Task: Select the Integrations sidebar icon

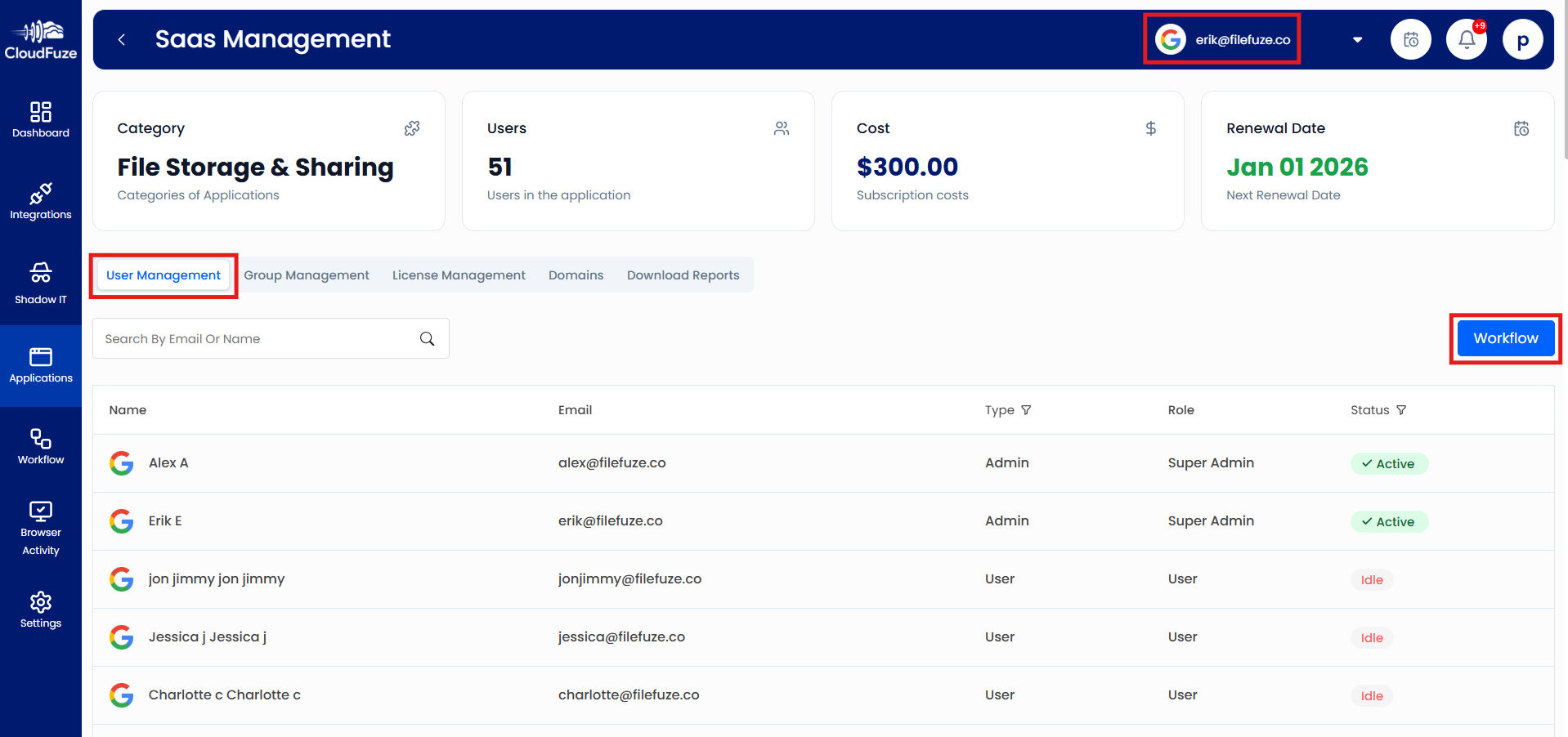Action: point(41,202)
